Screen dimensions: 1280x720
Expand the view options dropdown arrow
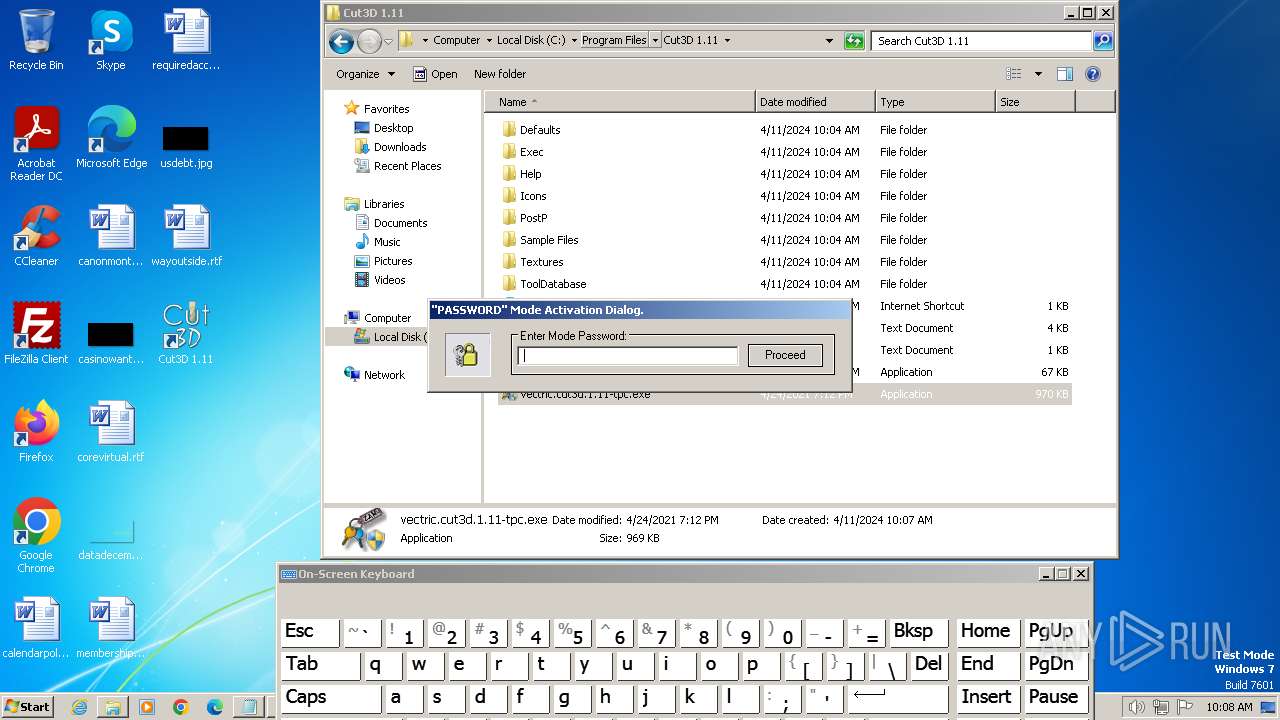click(x=1038, y=74)
